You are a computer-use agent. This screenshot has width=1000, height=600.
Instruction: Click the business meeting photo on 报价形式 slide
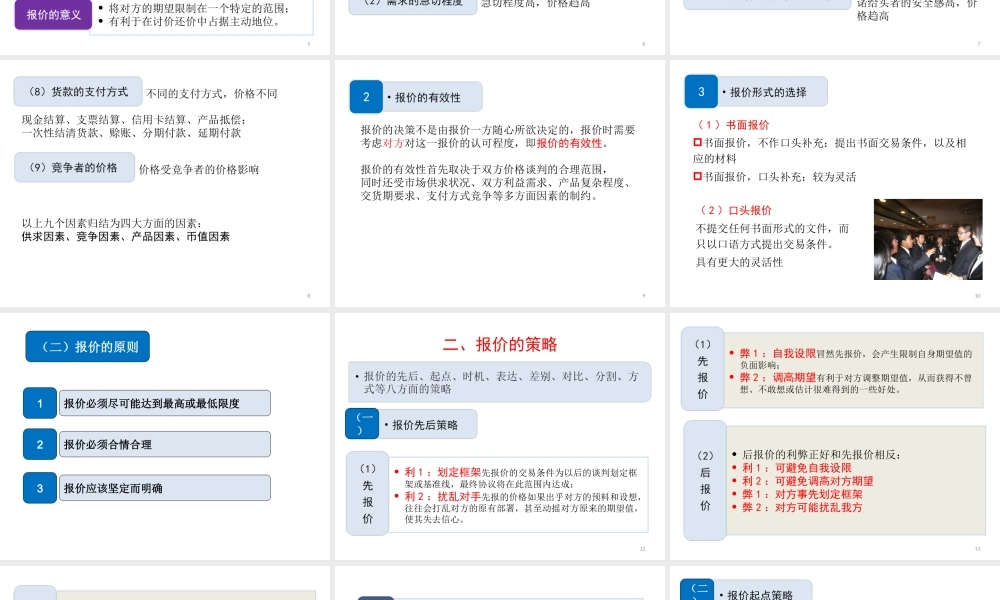coord(928,239)
